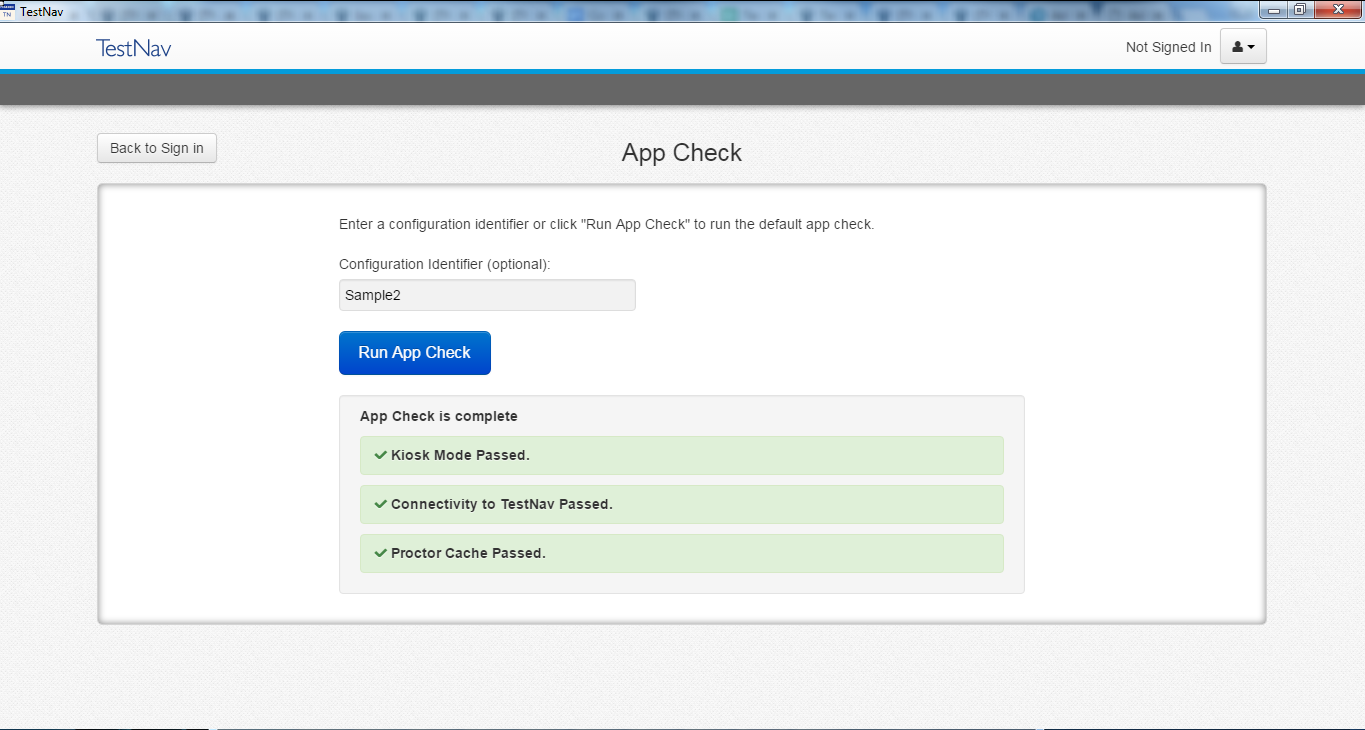1365x730 pixels.
Task: Open the user account dropdown menu
Action: 1243,47
